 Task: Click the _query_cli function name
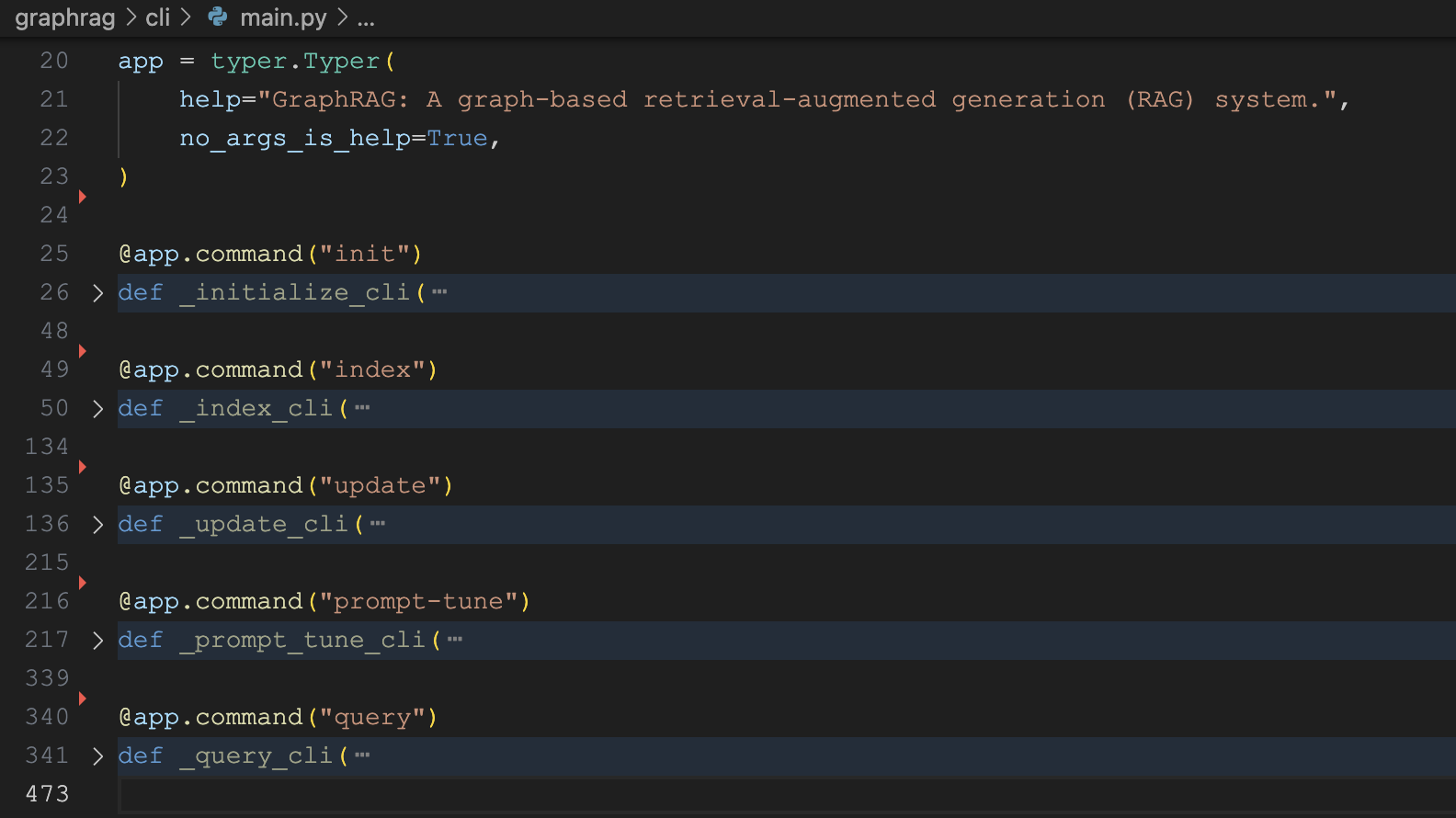(x=256, y=756)
